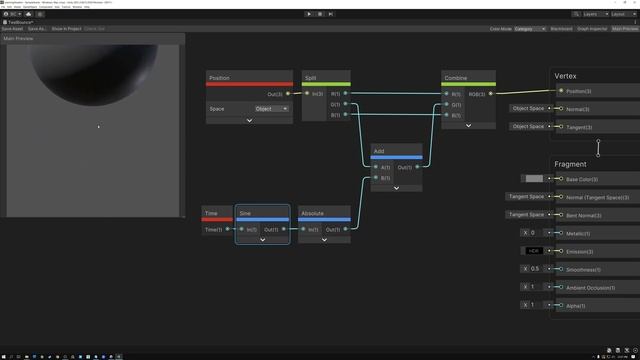Open the Layers dropdown

click(x=596, y=14)
